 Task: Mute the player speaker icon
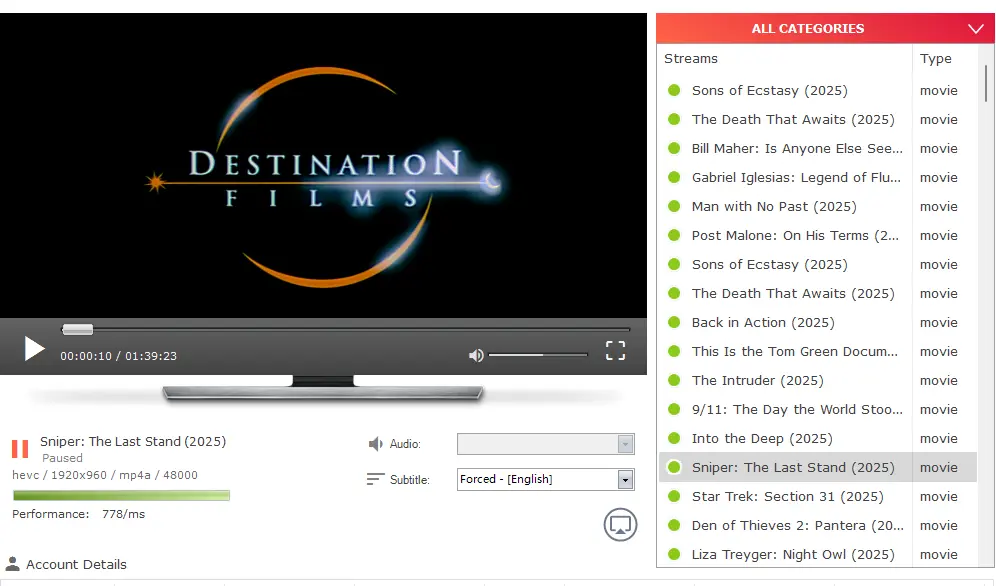(x=476, y=356)
